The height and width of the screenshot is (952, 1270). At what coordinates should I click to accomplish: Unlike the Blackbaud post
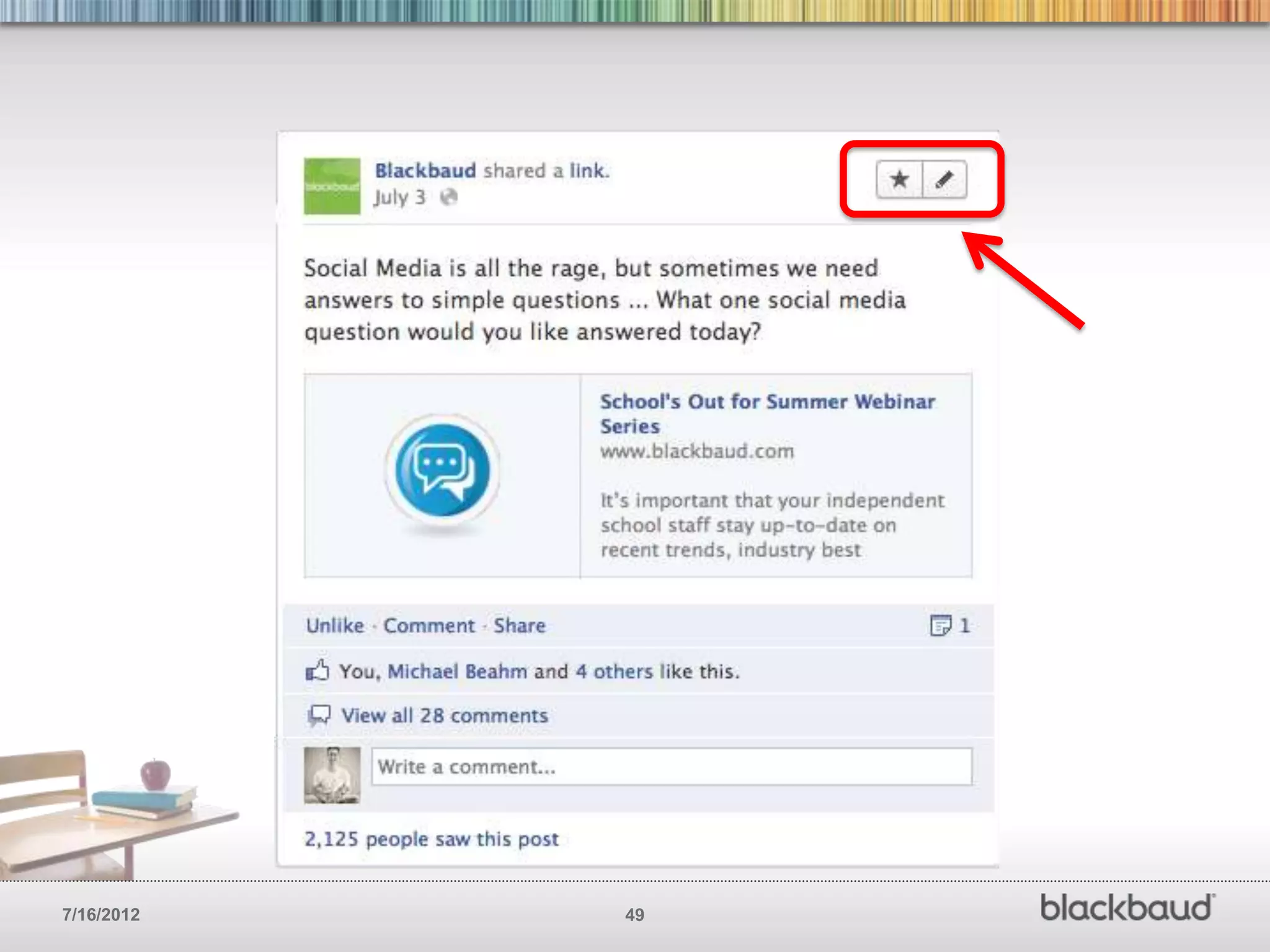[335, 625]
